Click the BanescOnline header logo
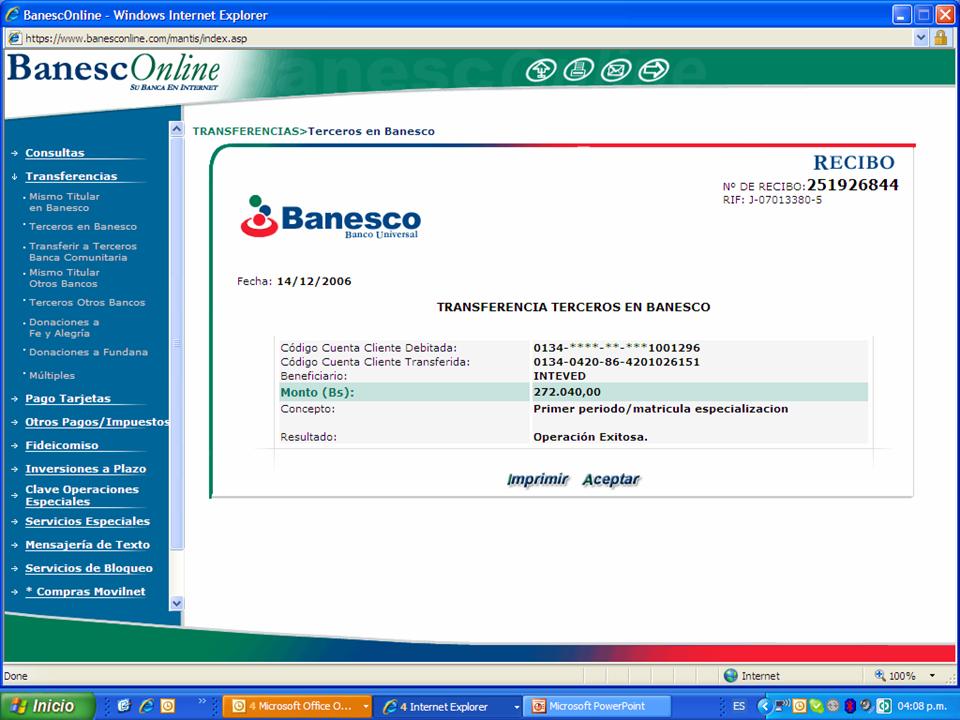 click(x=114, y=71)
